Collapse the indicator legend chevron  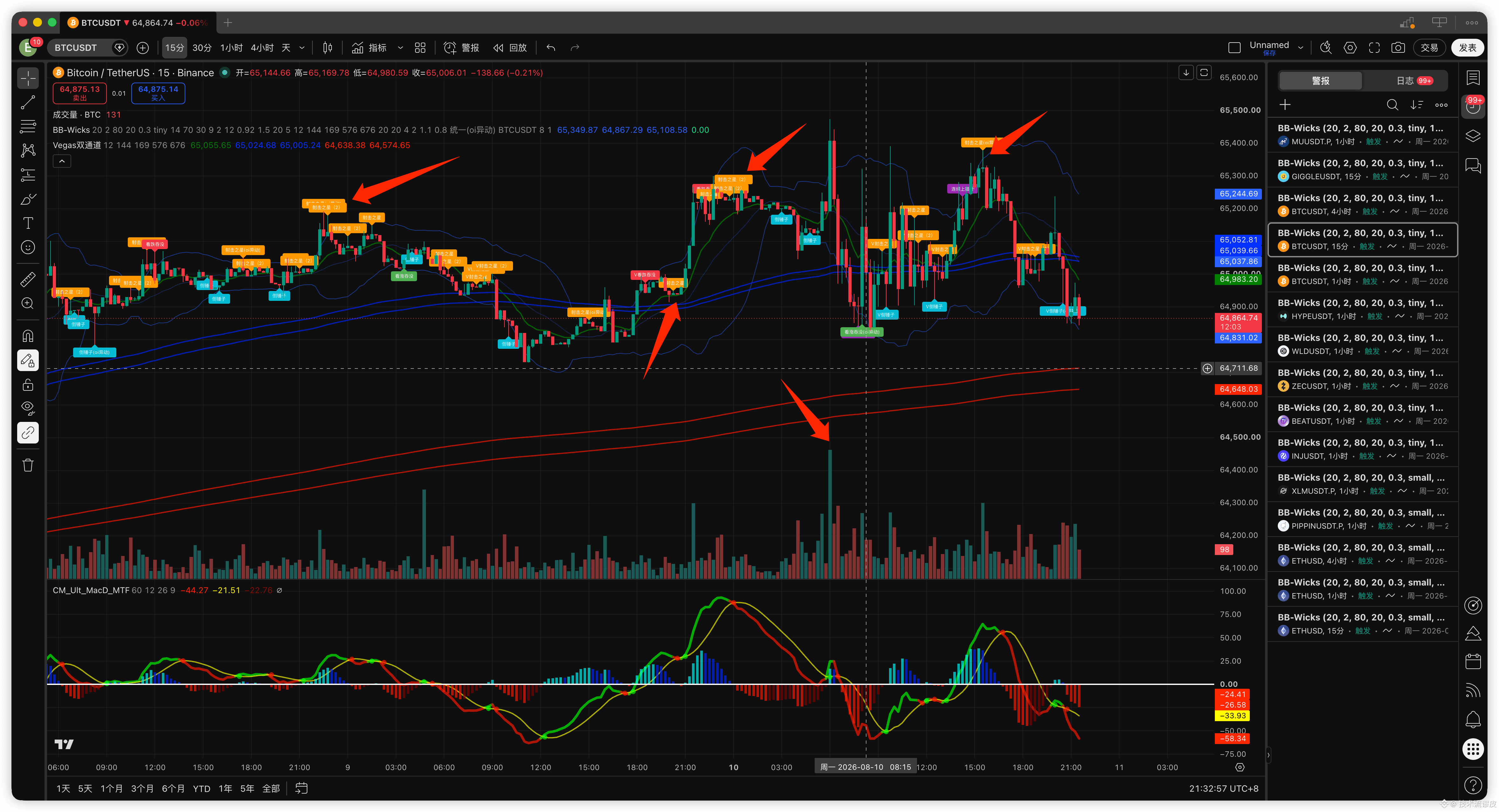(62, 161)
